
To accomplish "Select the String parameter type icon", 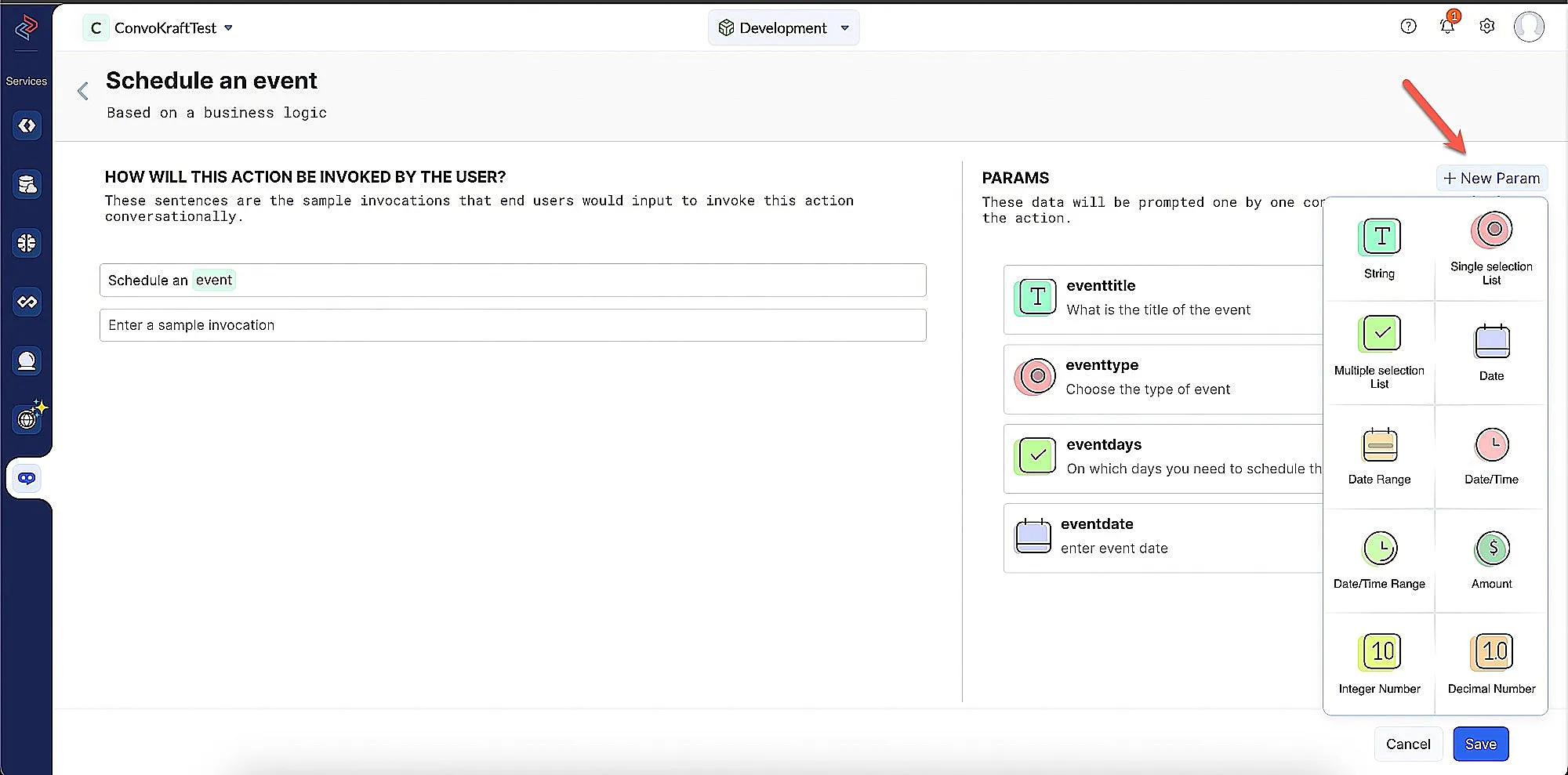I will 1379,237.
